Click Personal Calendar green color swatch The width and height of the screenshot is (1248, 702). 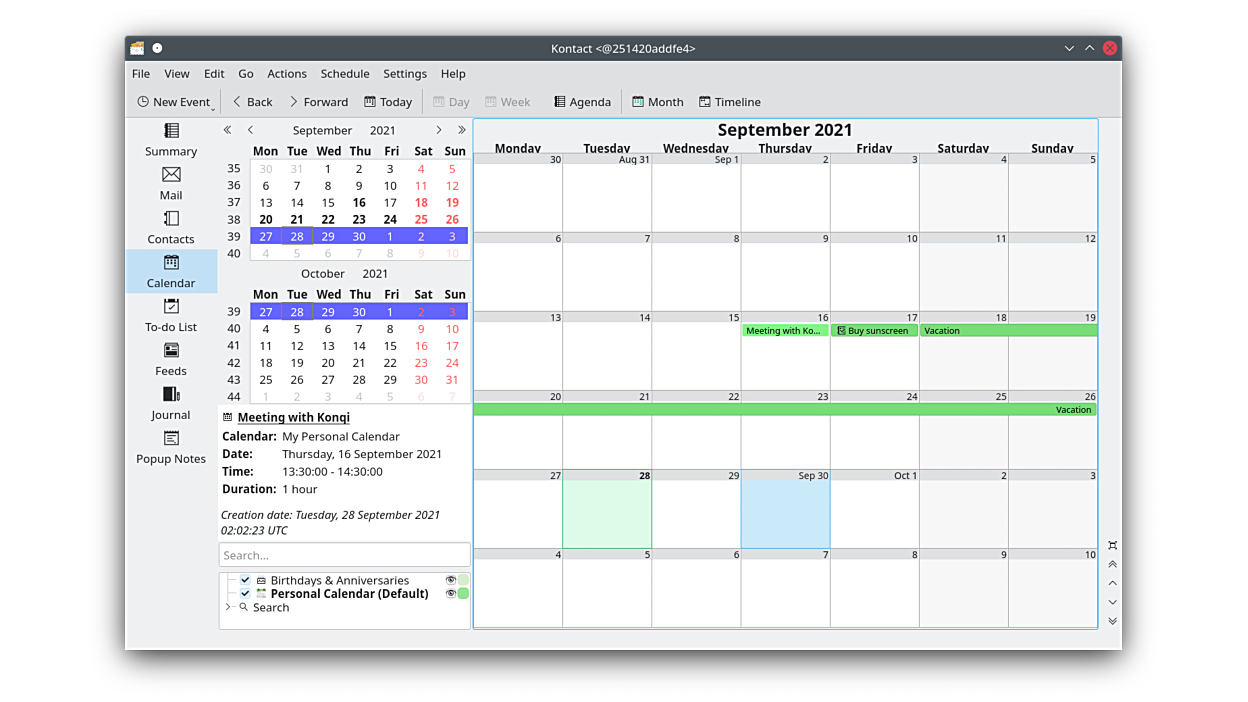coord(463,593)
